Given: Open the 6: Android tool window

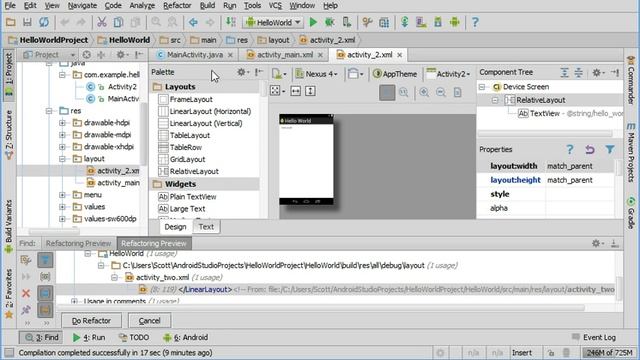Looking at the screenshot, I should click(x=186, y=338).
